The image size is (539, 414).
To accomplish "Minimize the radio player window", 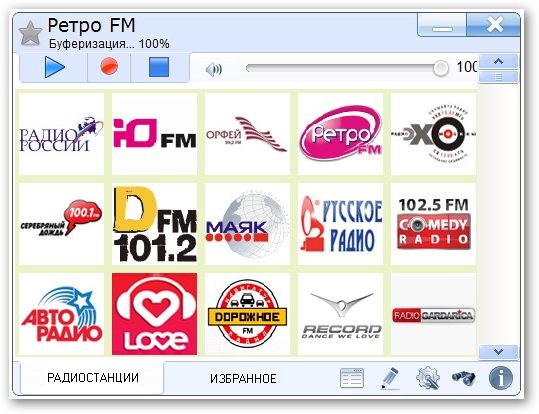I will click(442, 25).
